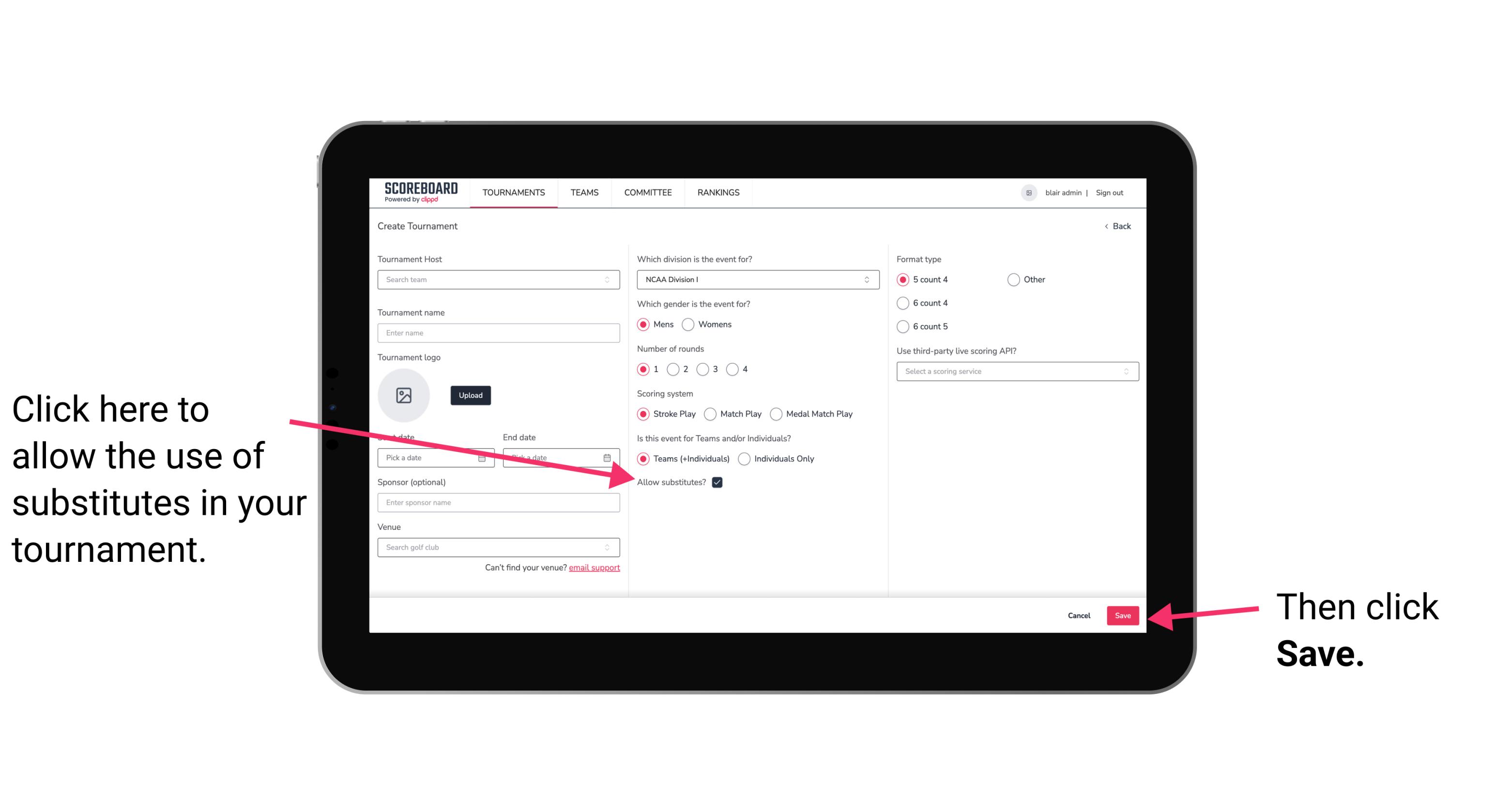Open the RANKINGS tab
Viewport: 1510px width, 812px height.
click(x=718, y=192)
